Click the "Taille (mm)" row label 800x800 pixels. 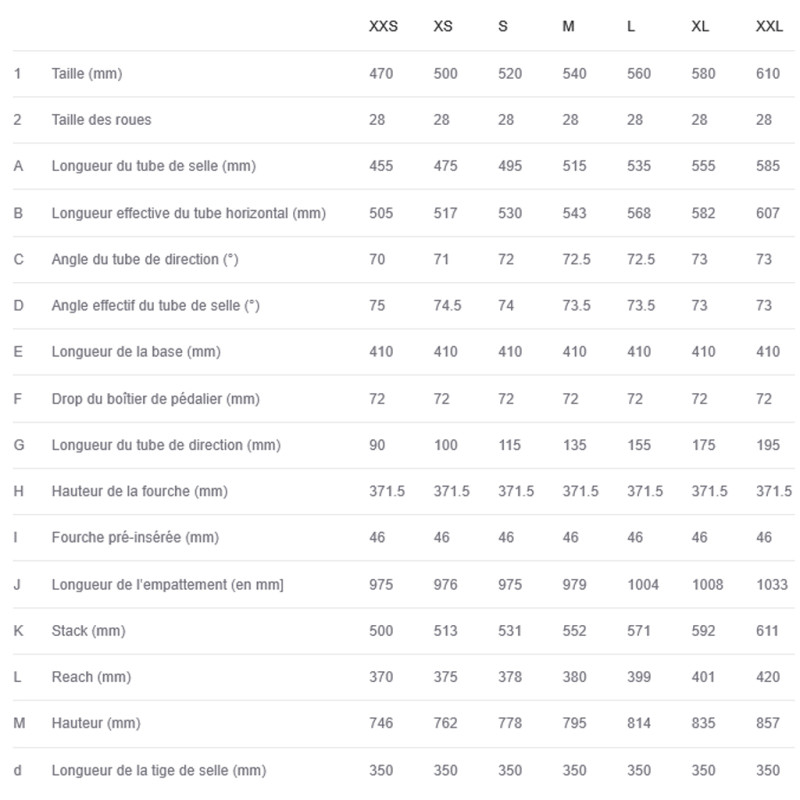coord(87,73)
